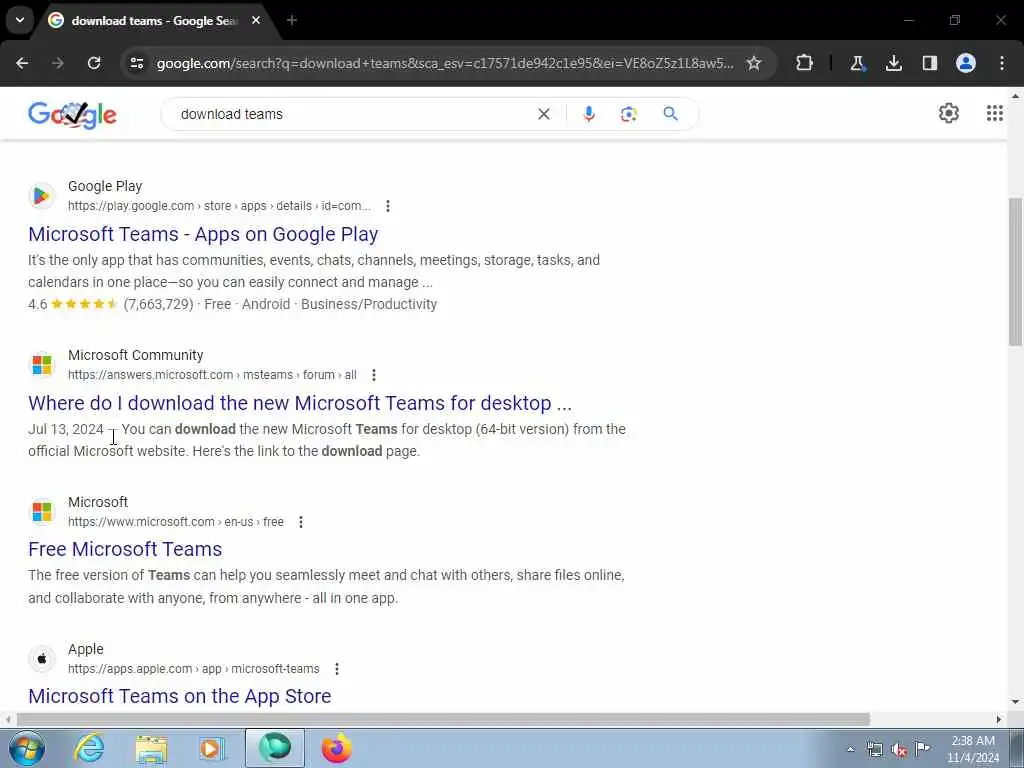The height and width of the screenshot is (768, 1024).
Task: Click the Microsoft Community favicon
Action: tap(42, 364)
